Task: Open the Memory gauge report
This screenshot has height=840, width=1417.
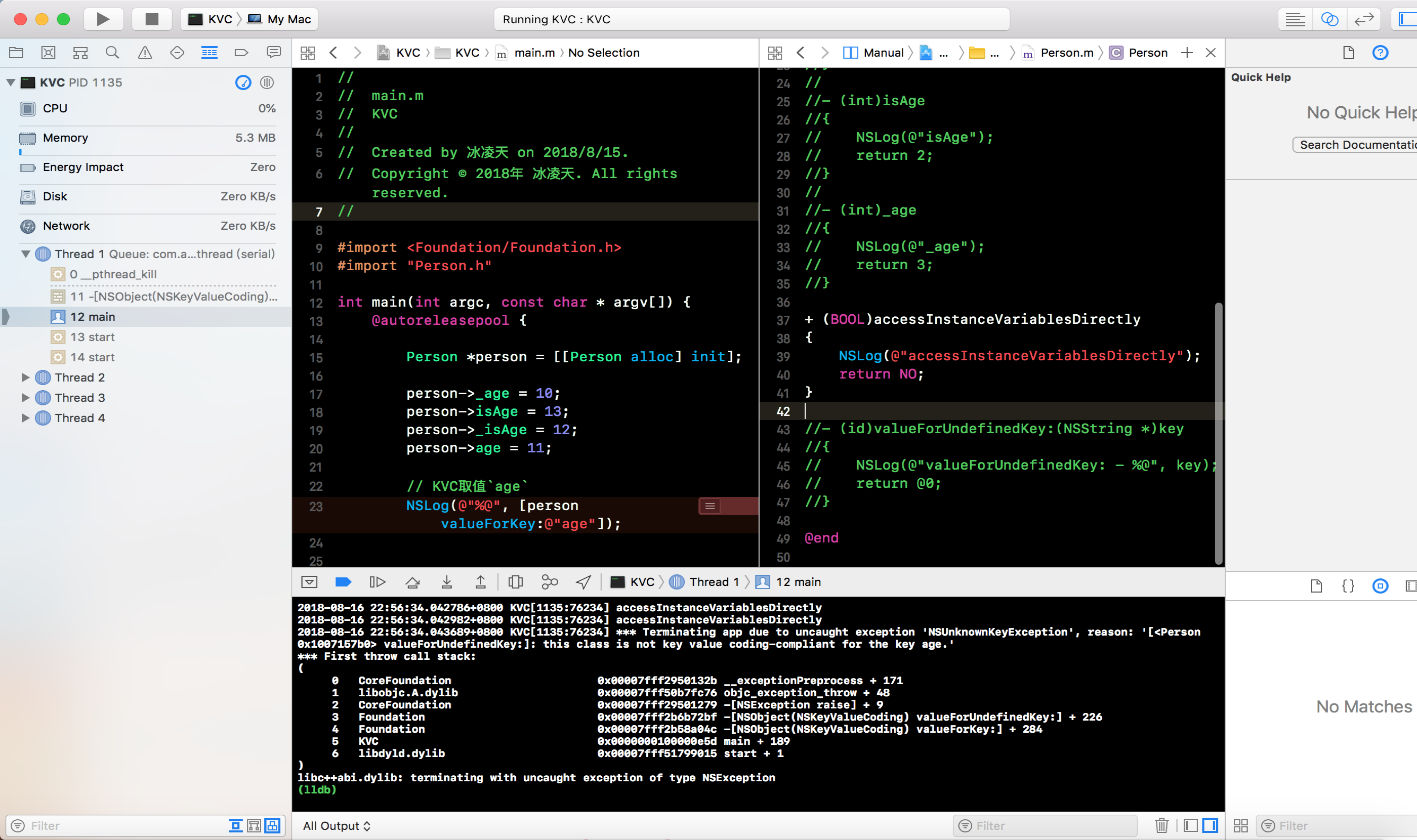Action: 65,138
